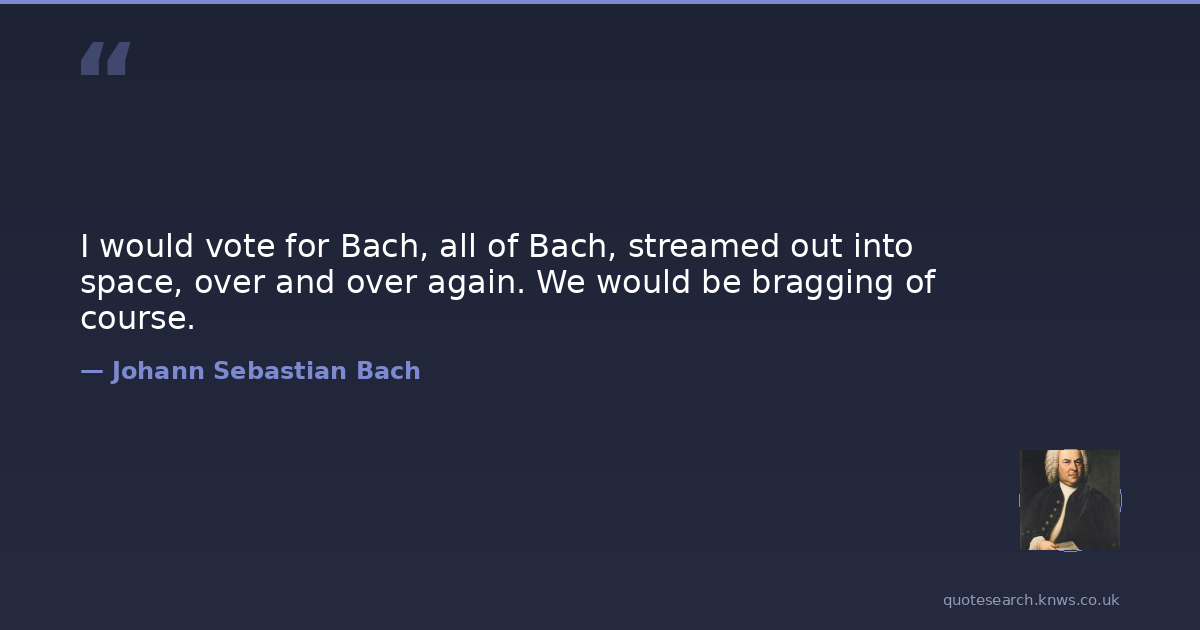Click the purple accent bar at the top
This screenshot has width=1200, height=630.
[600, 2]
